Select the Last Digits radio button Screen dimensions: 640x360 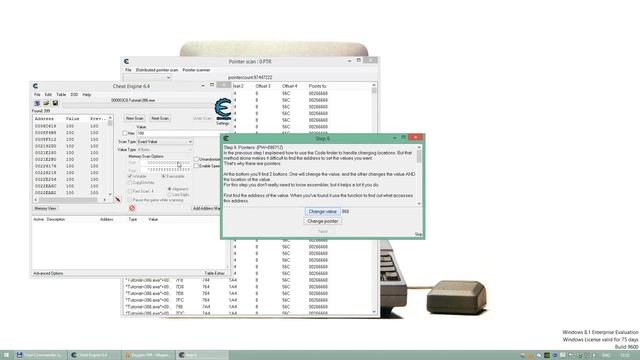169,195
